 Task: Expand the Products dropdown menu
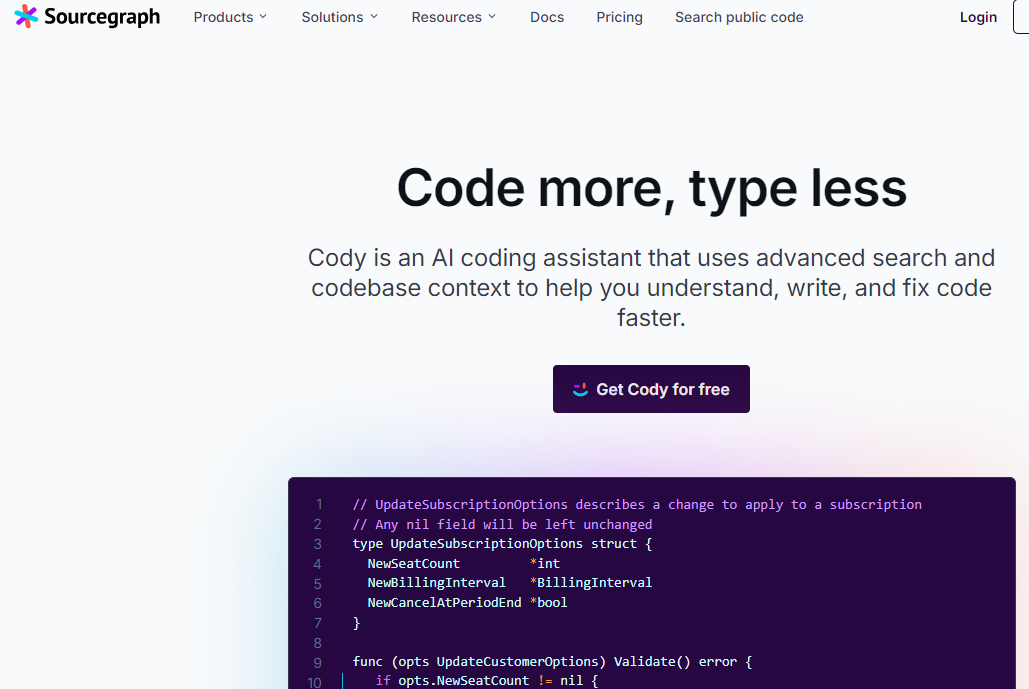coord(230,17)
